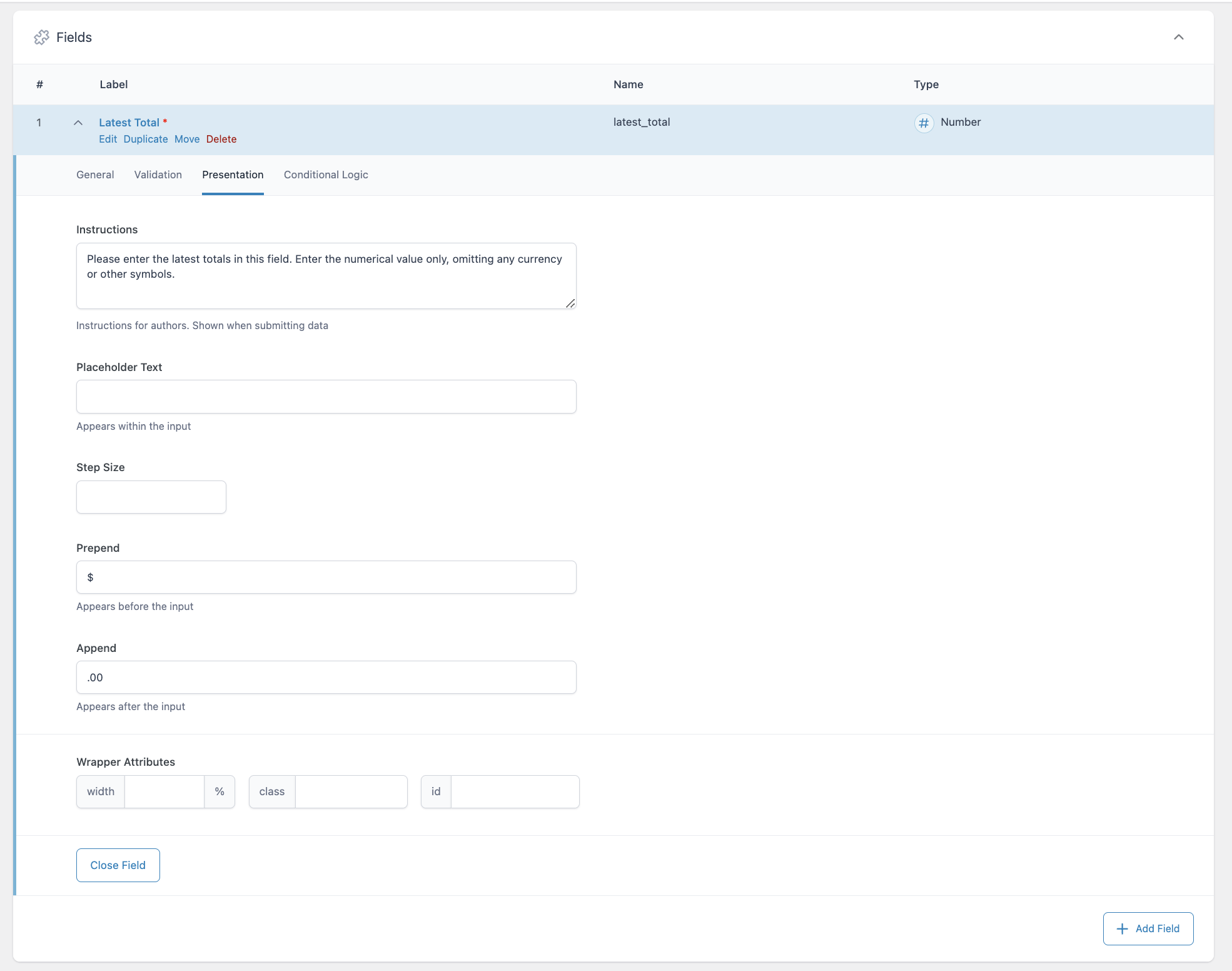Screen dimensions: 1232x971
Task: Click the Add Field button
Action: [x=1148, y=928]
